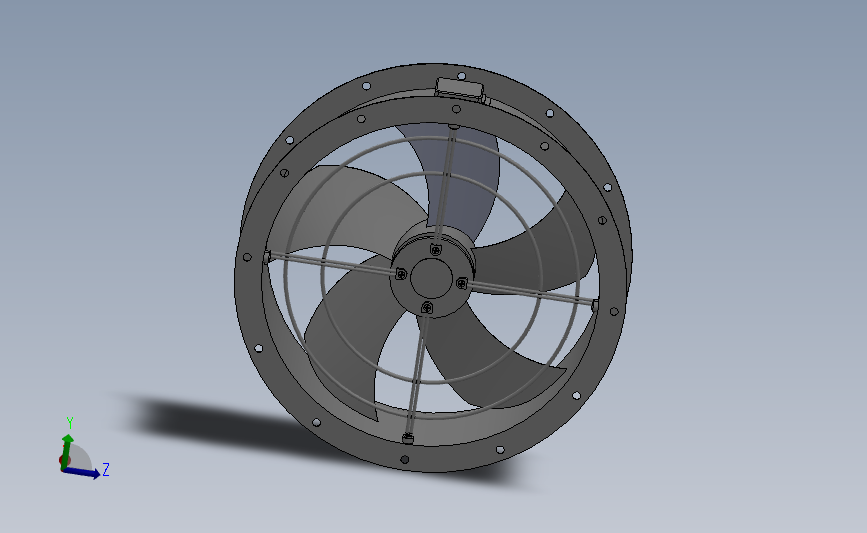Select the terminal box atop the fan housing
867x533 pixels.
[x=459, y=90]
